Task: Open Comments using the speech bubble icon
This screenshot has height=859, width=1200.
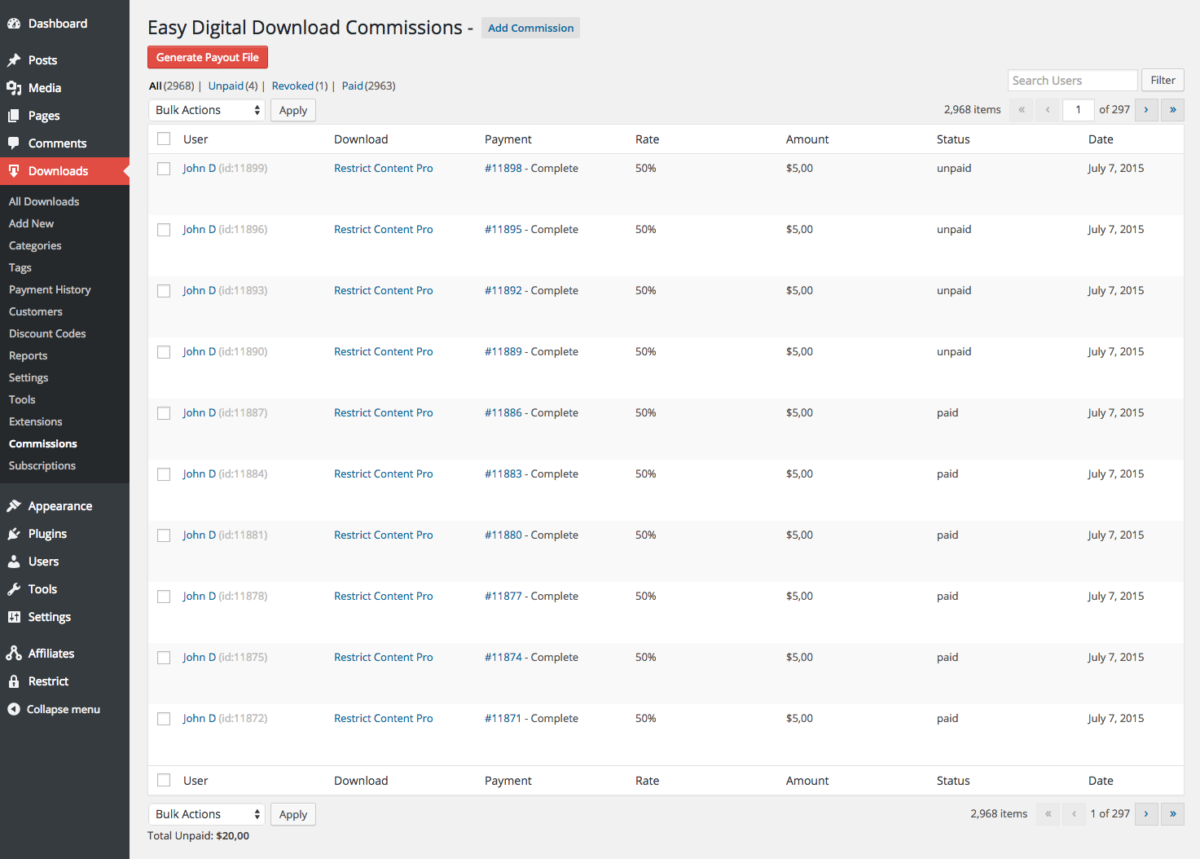Action: click(x=14, y=143)
